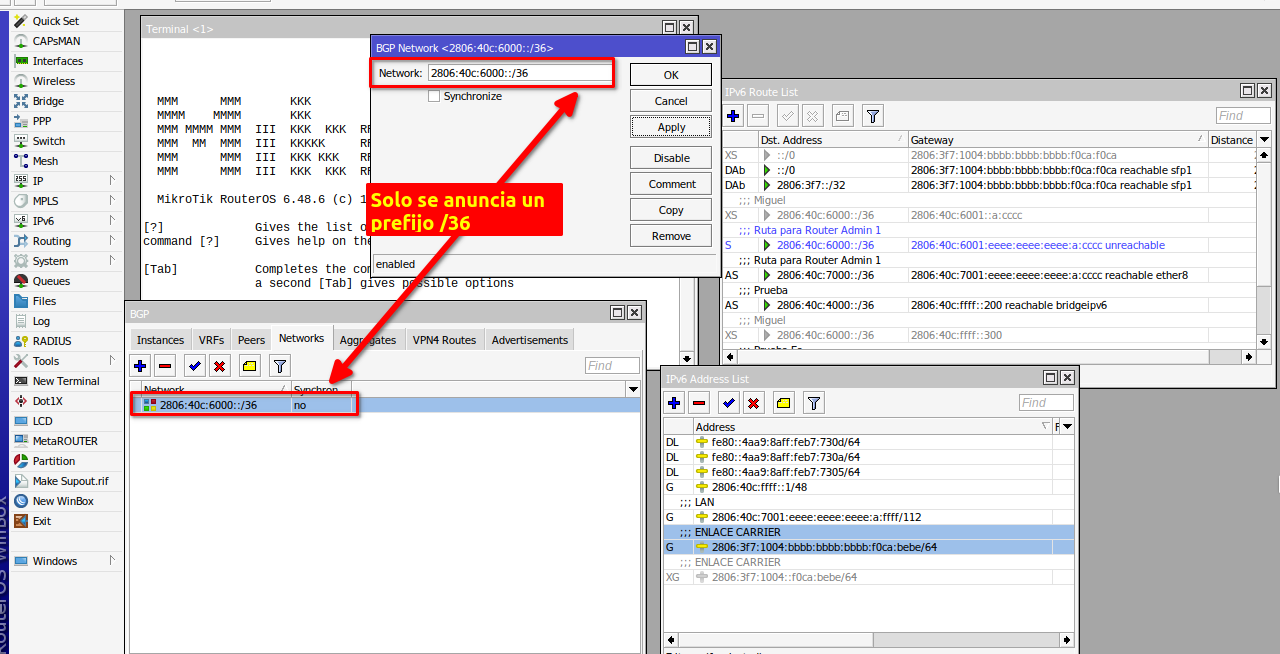Open column dropdown arrow in BGP Networks table
The image size is (1280, 654).
[x=632, y=389]
